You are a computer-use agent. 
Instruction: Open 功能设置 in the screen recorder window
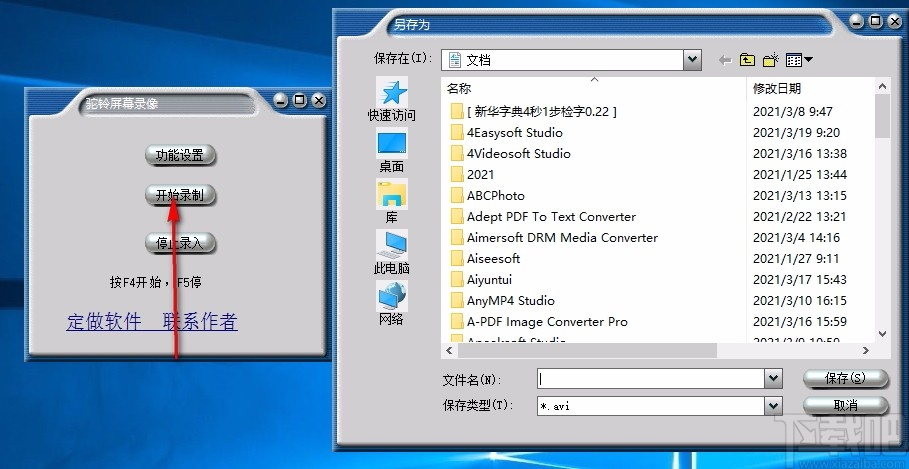pyautogui.click(x=180, y=155)
